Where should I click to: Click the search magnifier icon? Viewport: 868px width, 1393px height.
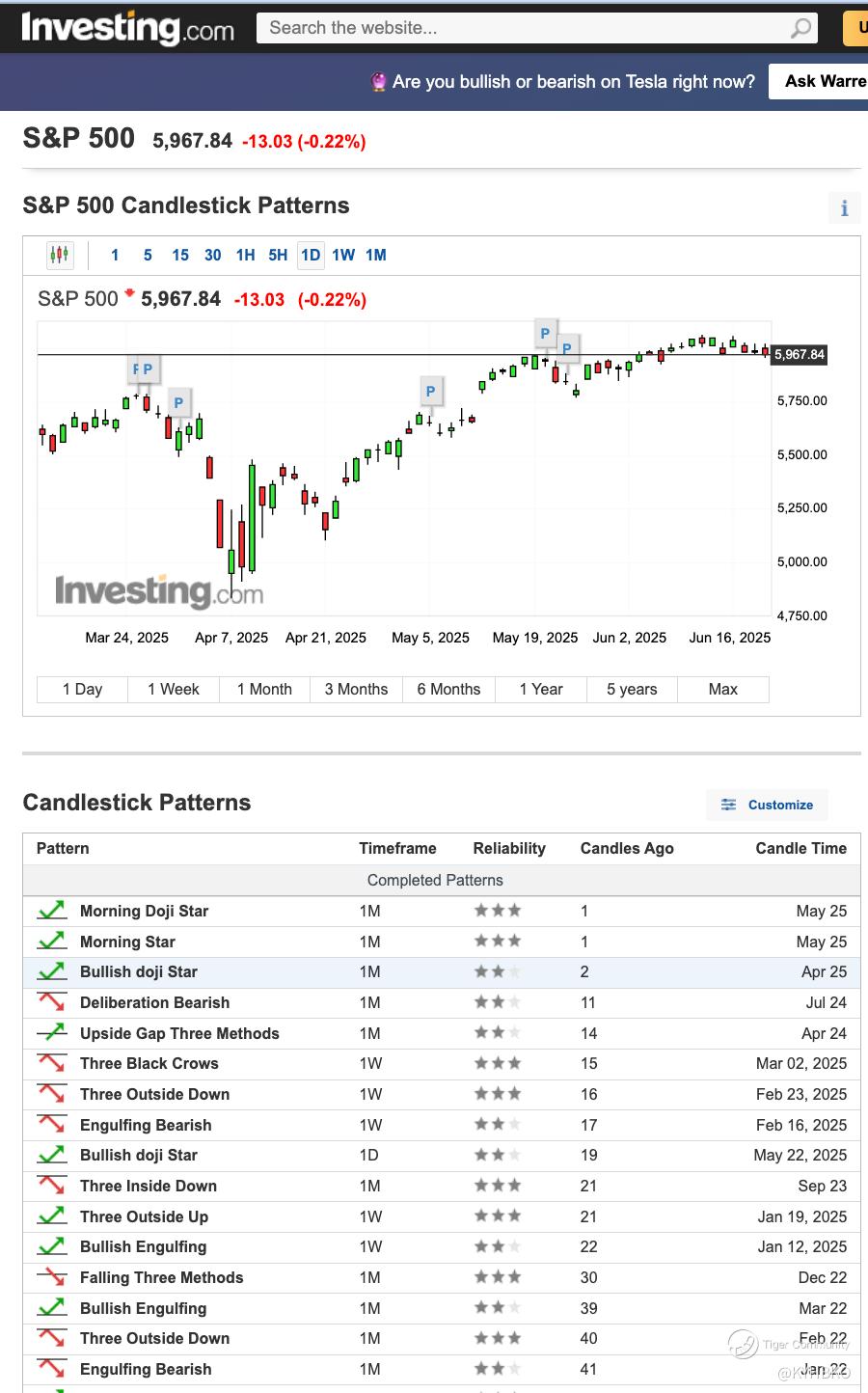tap(800, 29)
